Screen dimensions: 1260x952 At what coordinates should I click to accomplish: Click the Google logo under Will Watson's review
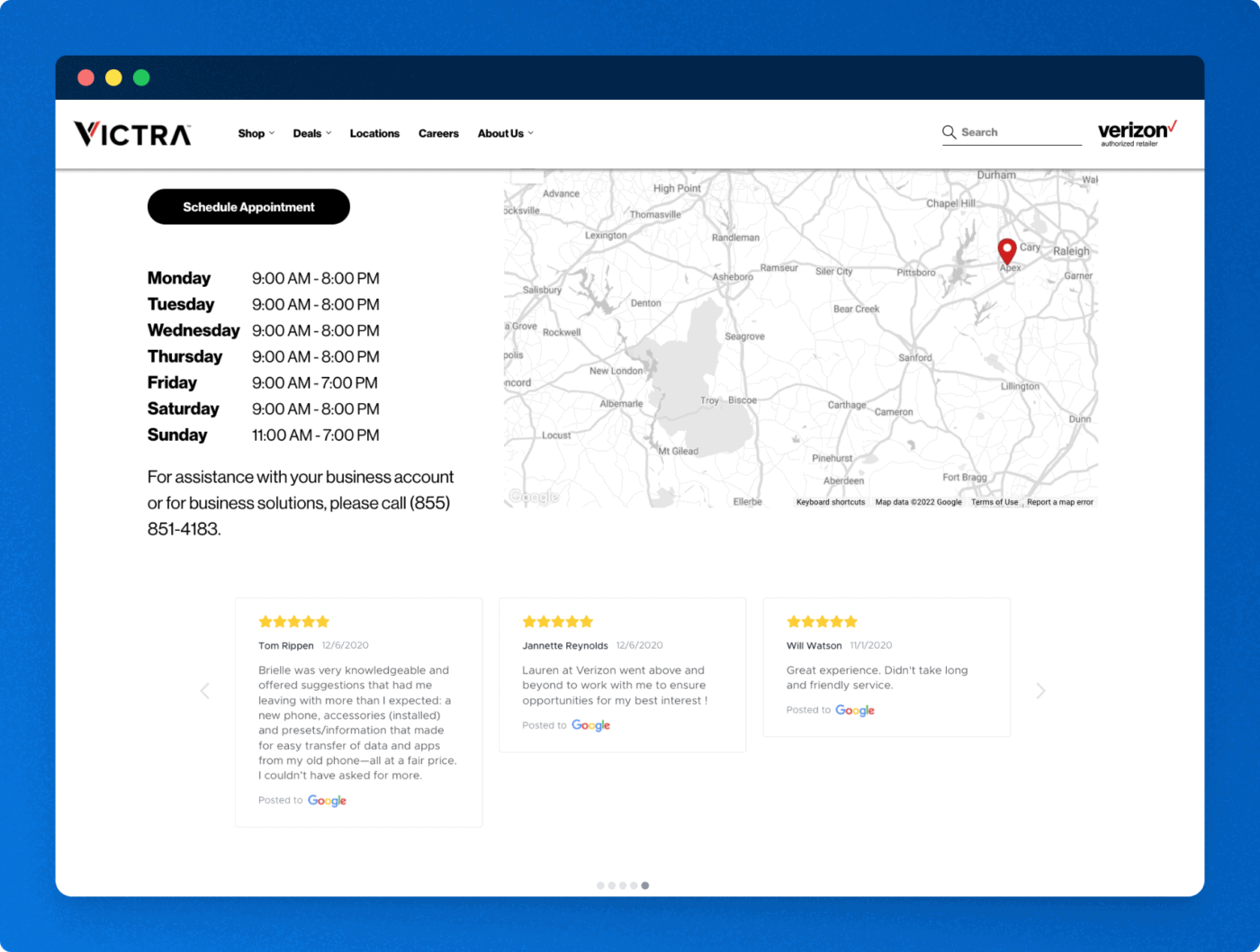(855, 710)
